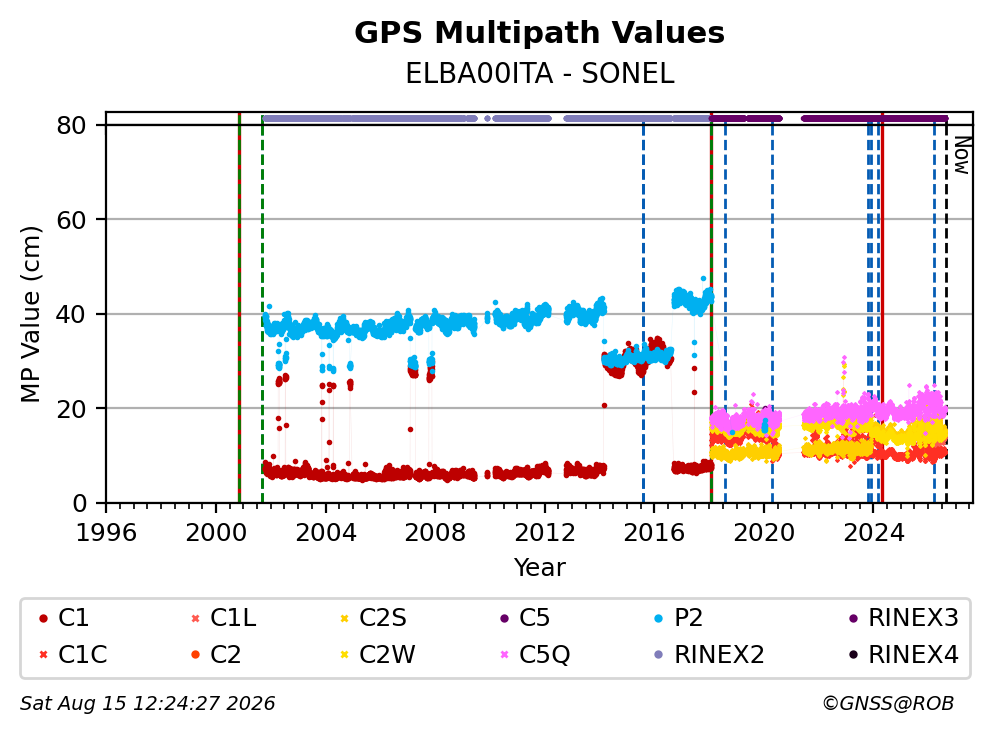
Task: Select the RINEX3 legend entry
Action: pyautogui.click(x=904, y=618)
